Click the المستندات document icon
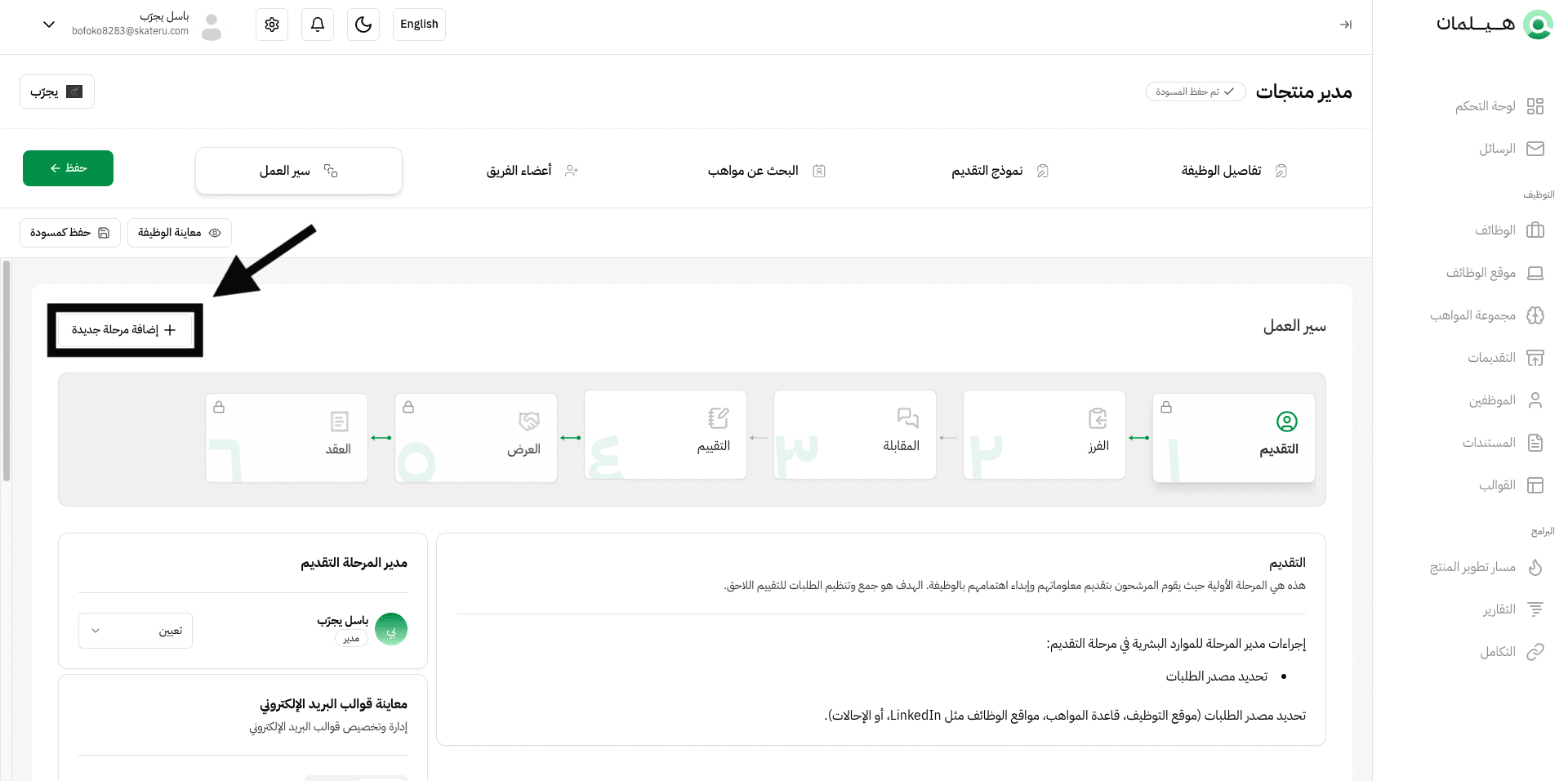This screenshot has width=1568, height=781. click(1535, 443)
